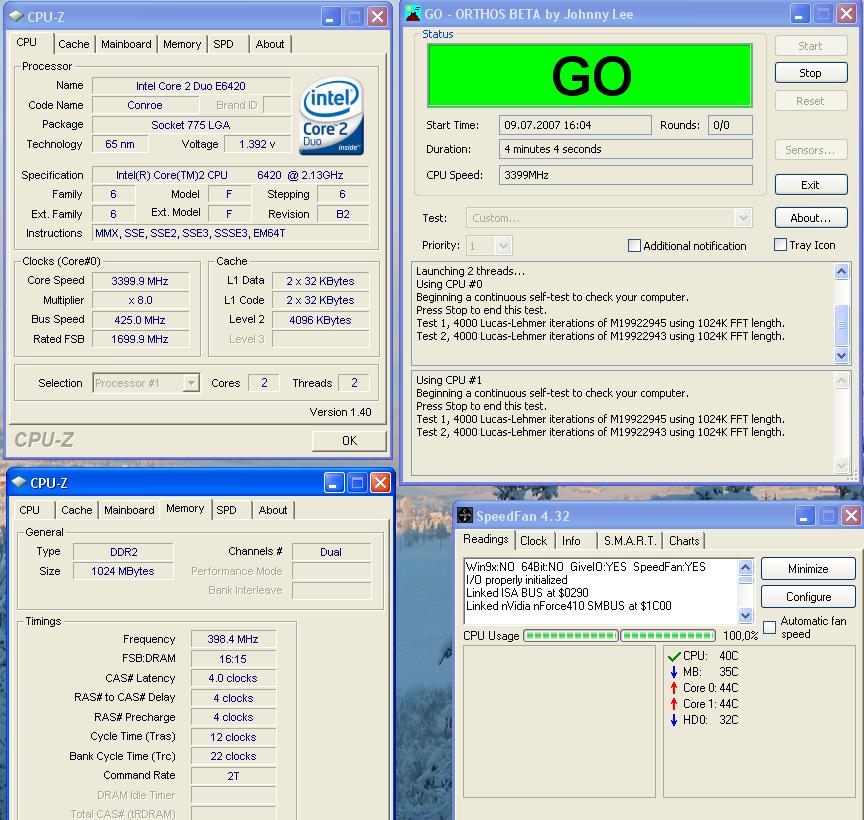Screen dimensions: 864x820
Task: Click the FSB:DRAM value 16:15
Action: [x=233, y=659]
